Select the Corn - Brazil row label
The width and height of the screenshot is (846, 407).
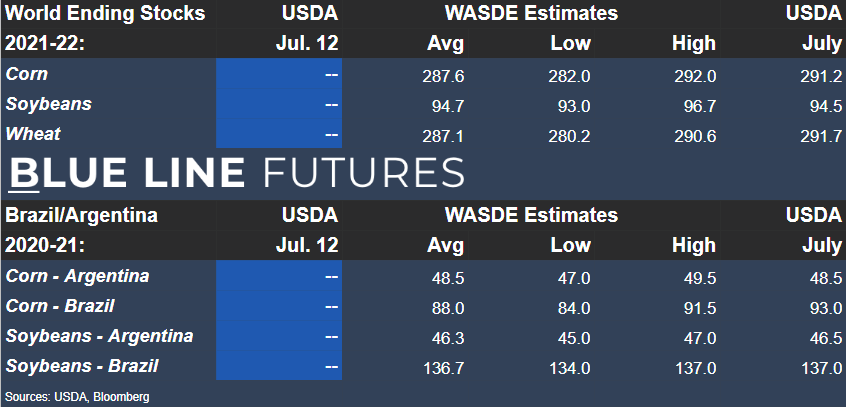coord(60,306)
